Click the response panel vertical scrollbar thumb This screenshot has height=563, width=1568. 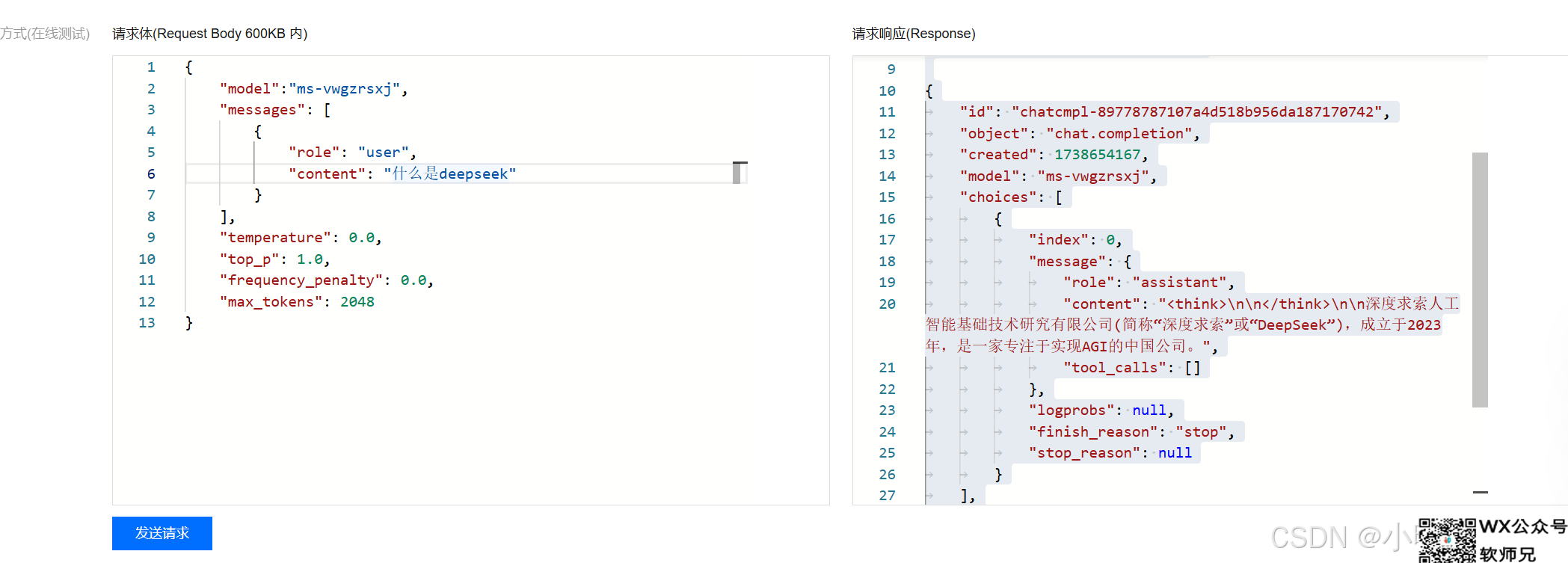1480,280
